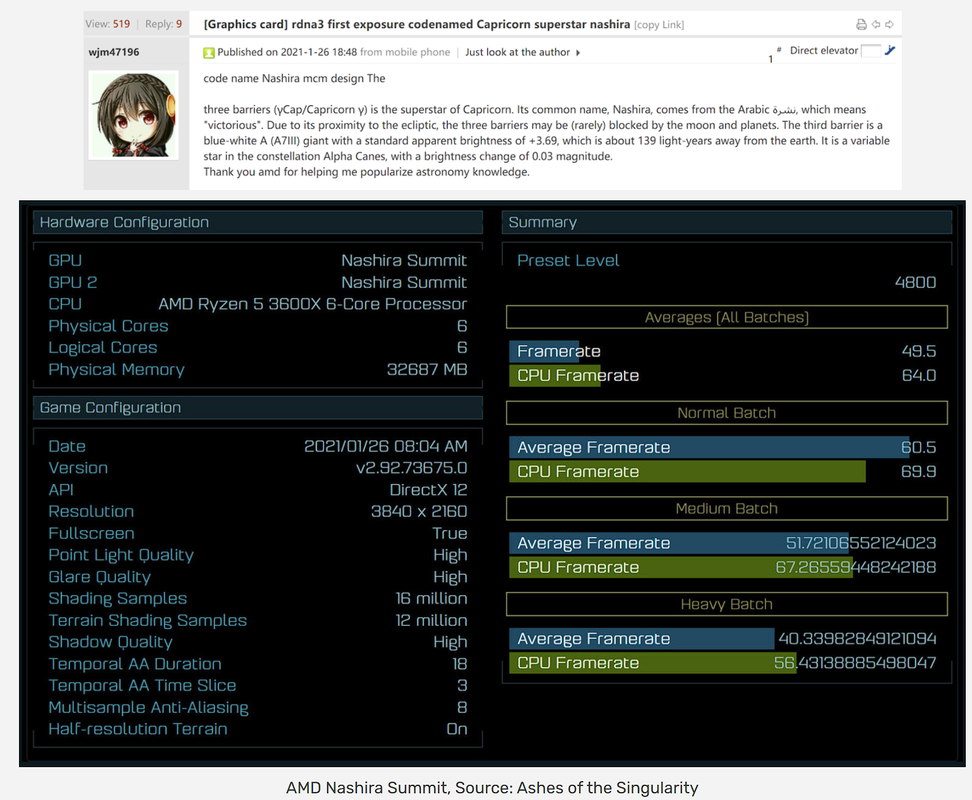Click the 'Glare Quality' label
The width and height of the screenshot is (972, 800).
point(100,577)
